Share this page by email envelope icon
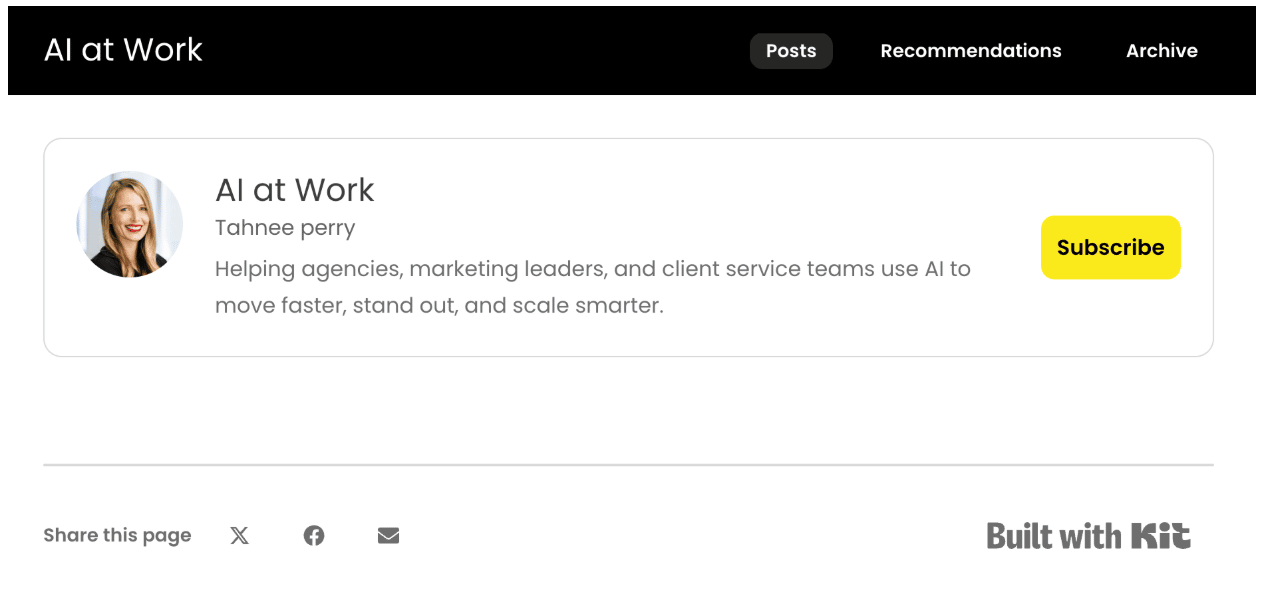This screenshot has width=1264, height=602. [389, 536]
